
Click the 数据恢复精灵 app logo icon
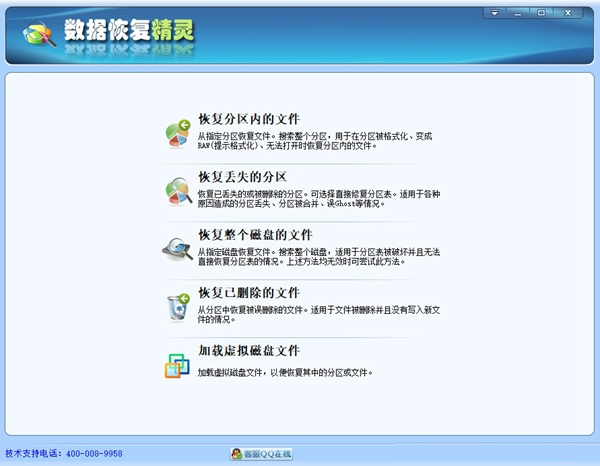pos(38,34)
